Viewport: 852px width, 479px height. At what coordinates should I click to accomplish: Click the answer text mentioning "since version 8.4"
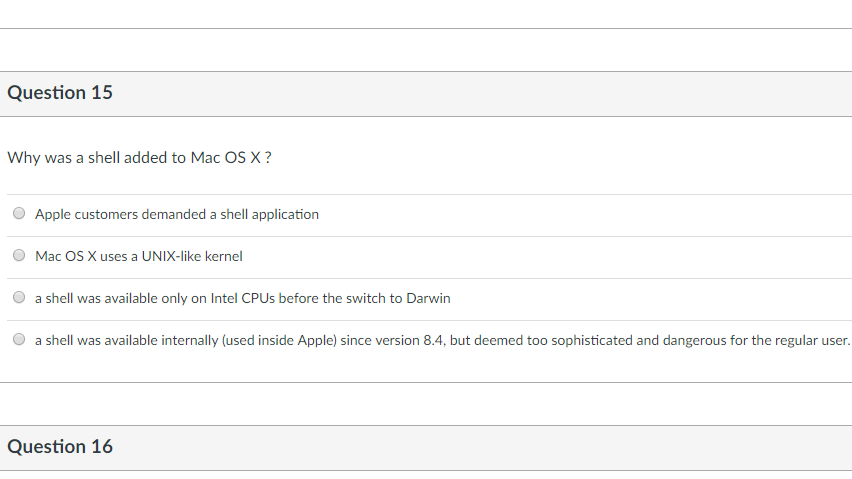point(442,341)
